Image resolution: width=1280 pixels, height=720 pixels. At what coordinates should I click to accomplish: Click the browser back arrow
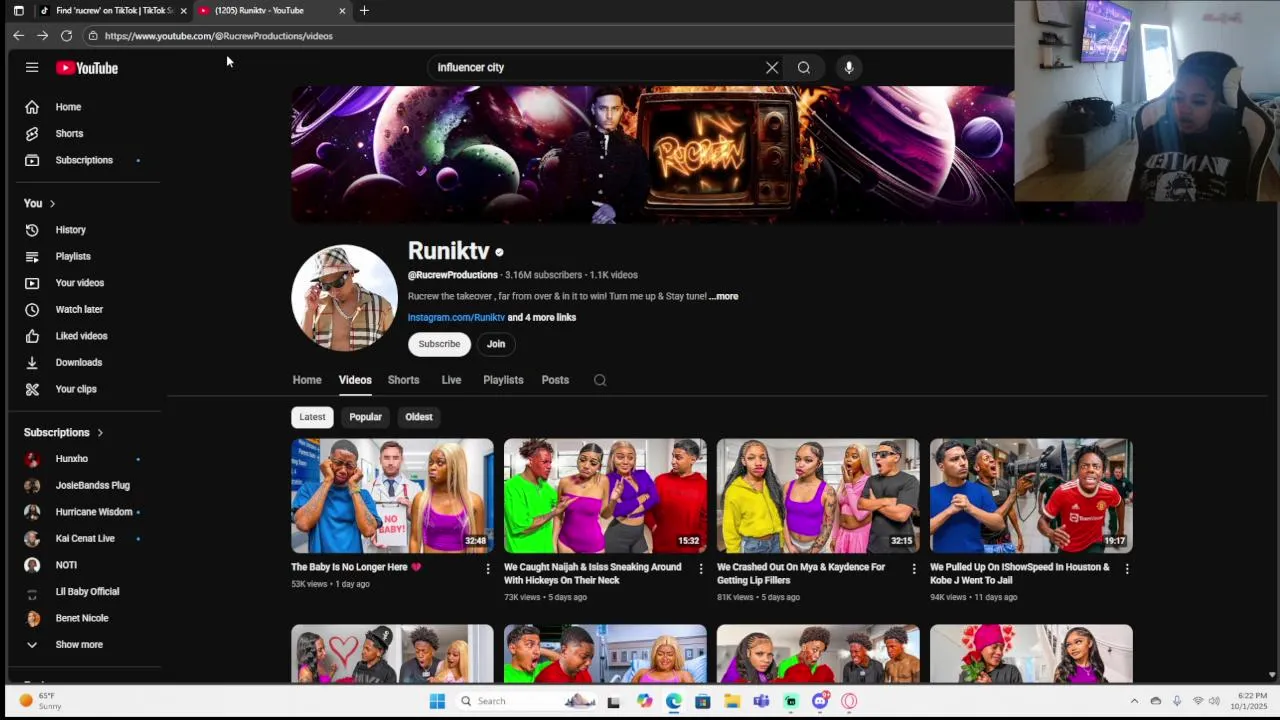point(18,36)
